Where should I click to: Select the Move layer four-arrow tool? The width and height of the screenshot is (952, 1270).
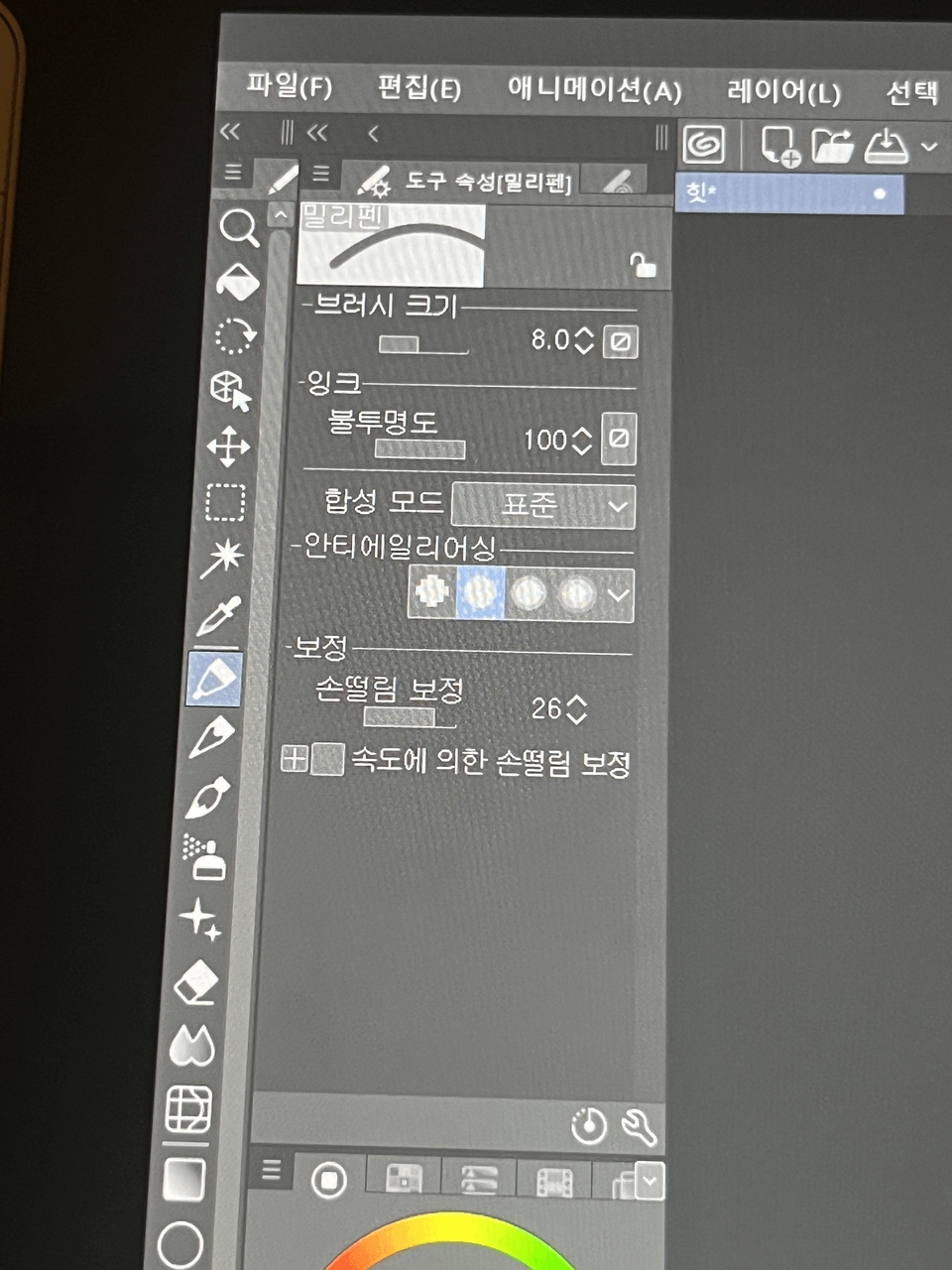point(228,446)
